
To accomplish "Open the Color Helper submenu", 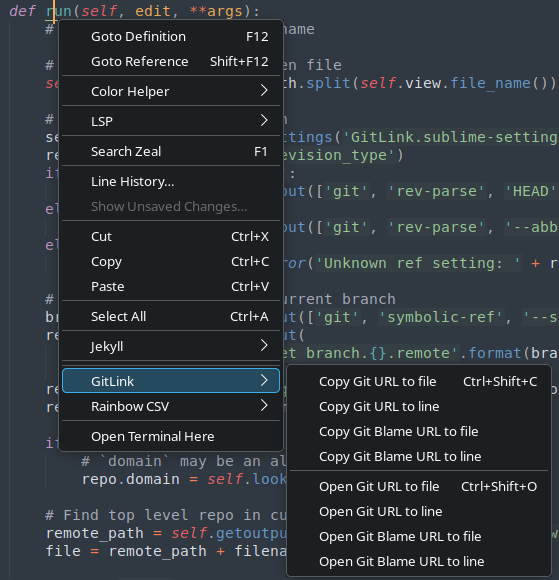I will [171, 91].
